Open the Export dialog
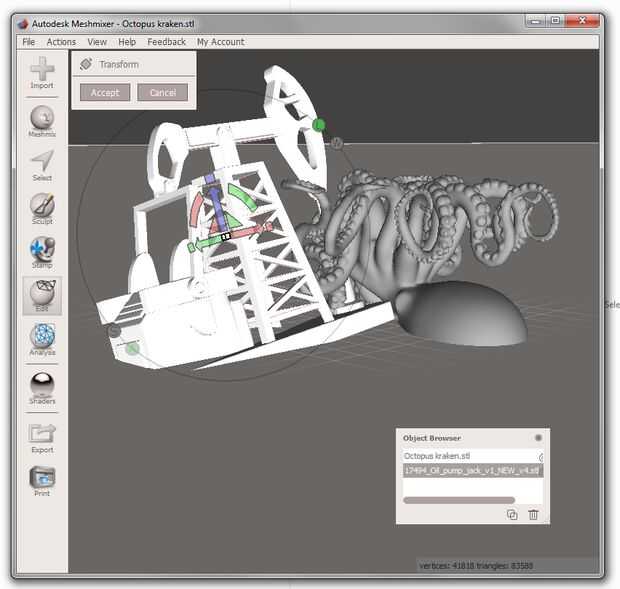Viewport: 620px width, 589px height. point(42,438)
